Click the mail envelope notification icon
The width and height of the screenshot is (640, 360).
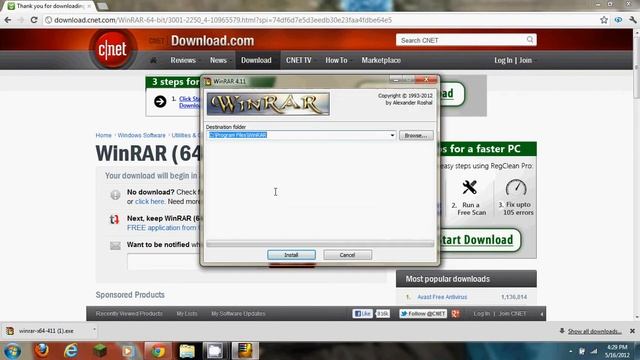(x=115, y=245)
